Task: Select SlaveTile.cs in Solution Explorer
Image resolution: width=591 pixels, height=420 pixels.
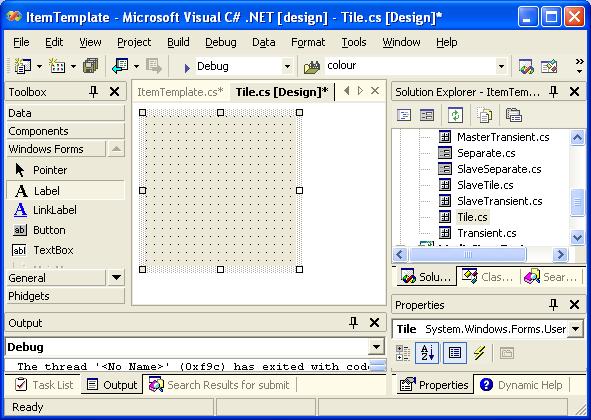Action: (485, 185)
